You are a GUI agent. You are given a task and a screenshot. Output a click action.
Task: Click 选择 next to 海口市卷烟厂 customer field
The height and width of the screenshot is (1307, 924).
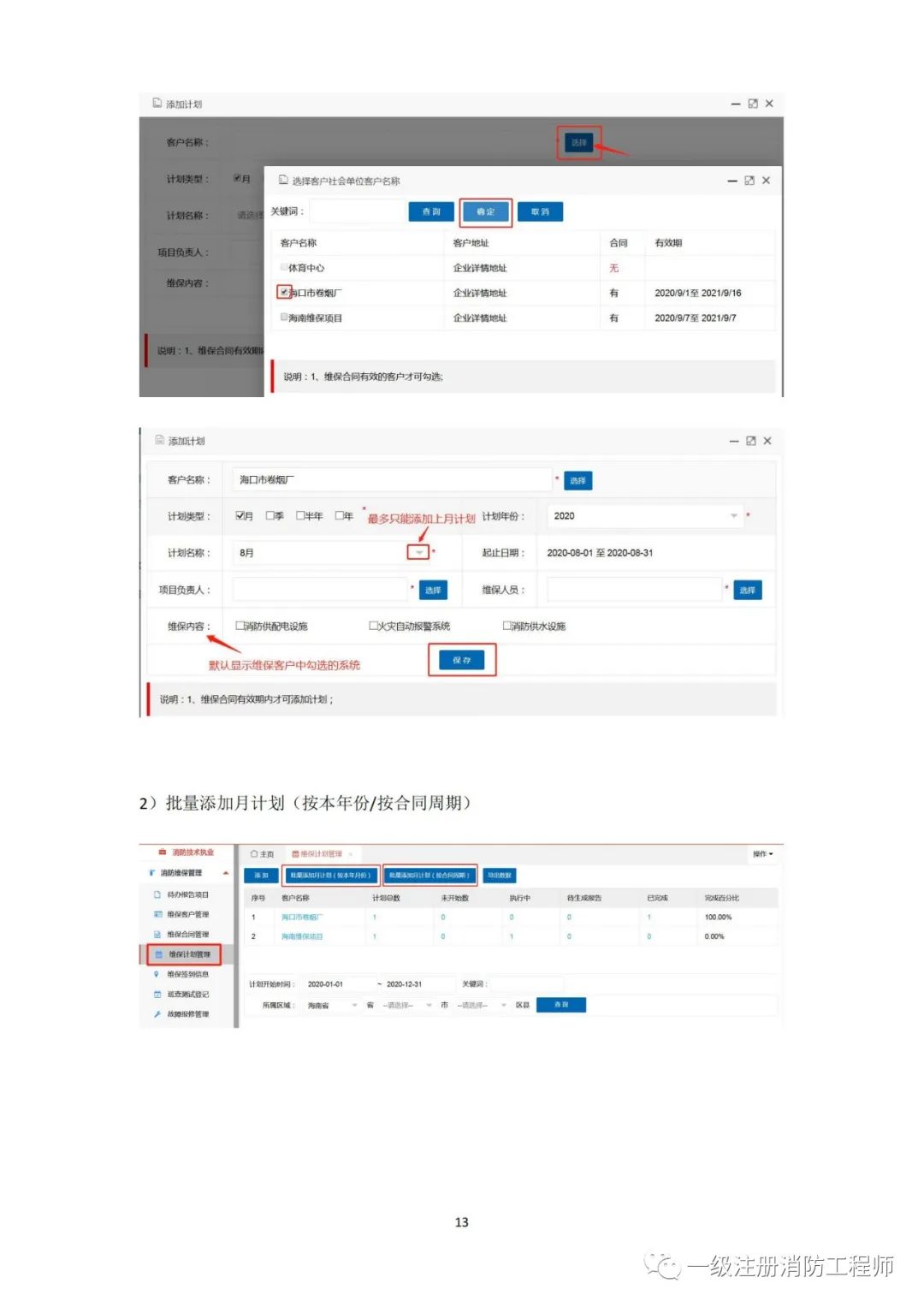(x=577, y=480)
